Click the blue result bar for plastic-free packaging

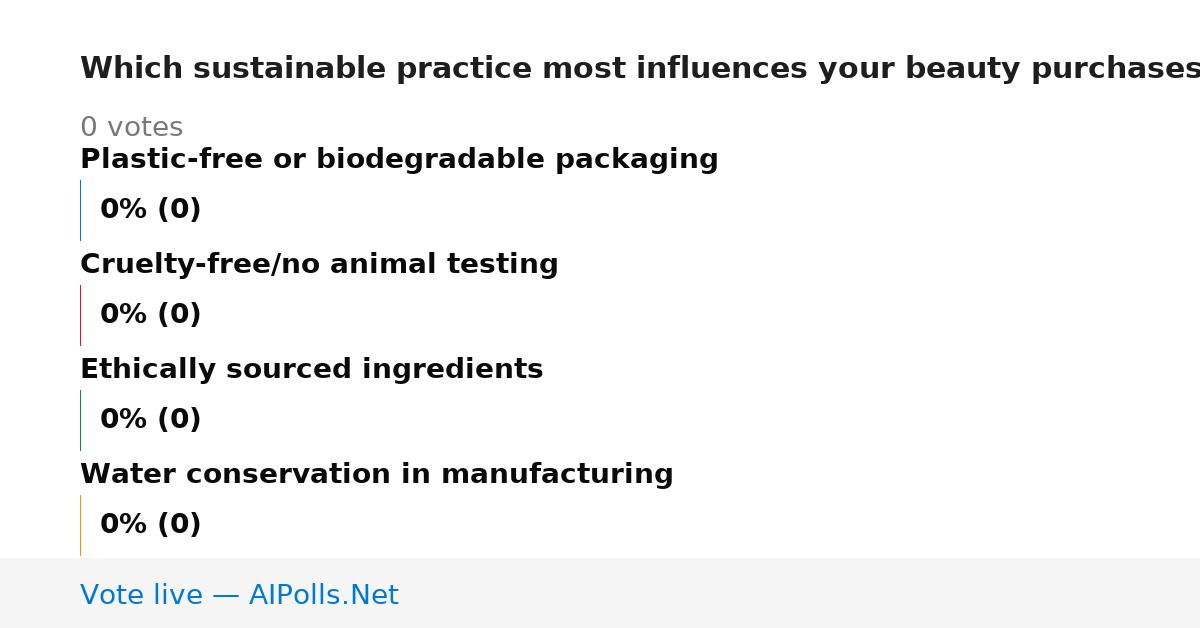coord(80,210)
